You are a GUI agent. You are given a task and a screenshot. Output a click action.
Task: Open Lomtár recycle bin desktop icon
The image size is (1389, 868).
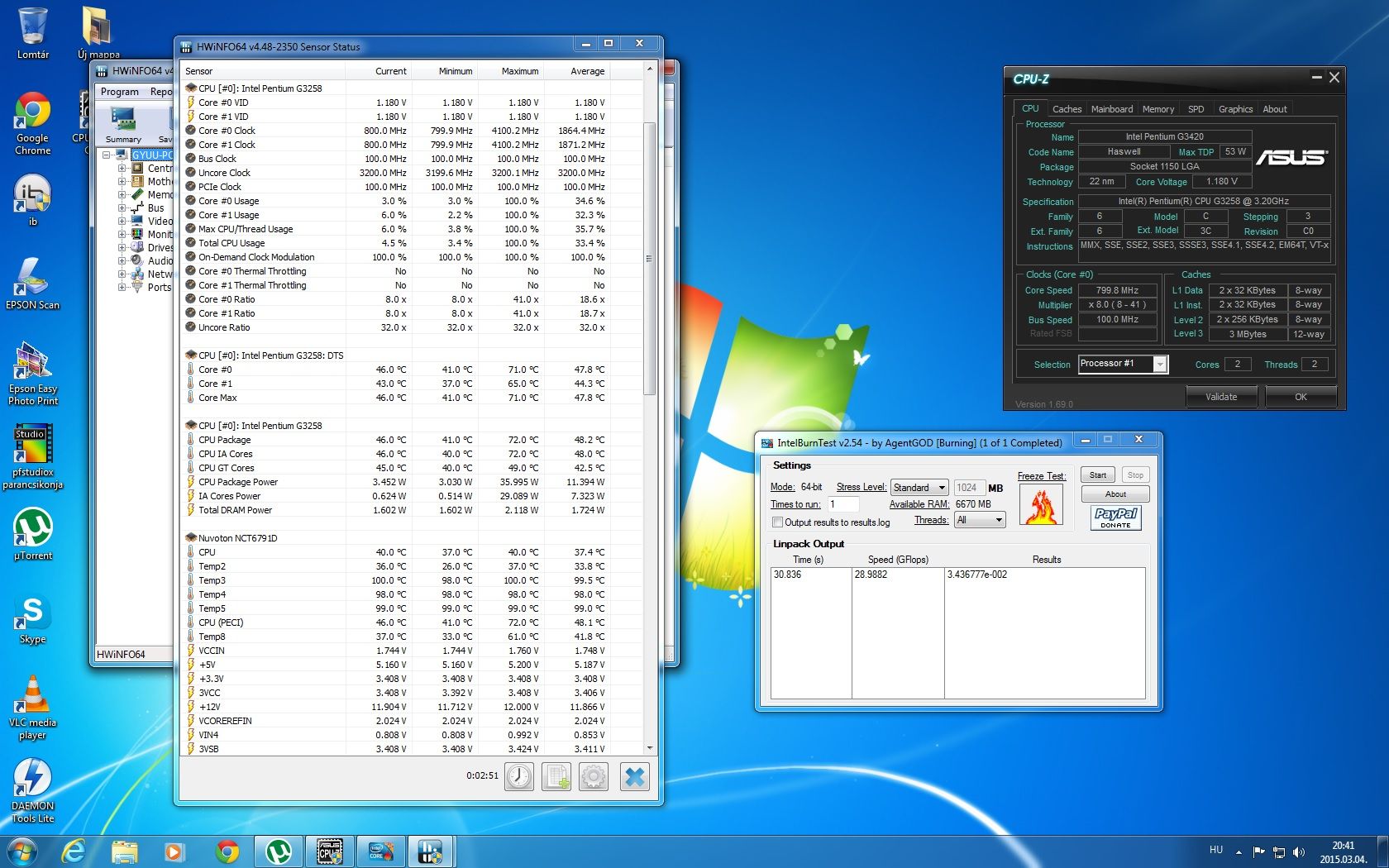pos(33,33)
